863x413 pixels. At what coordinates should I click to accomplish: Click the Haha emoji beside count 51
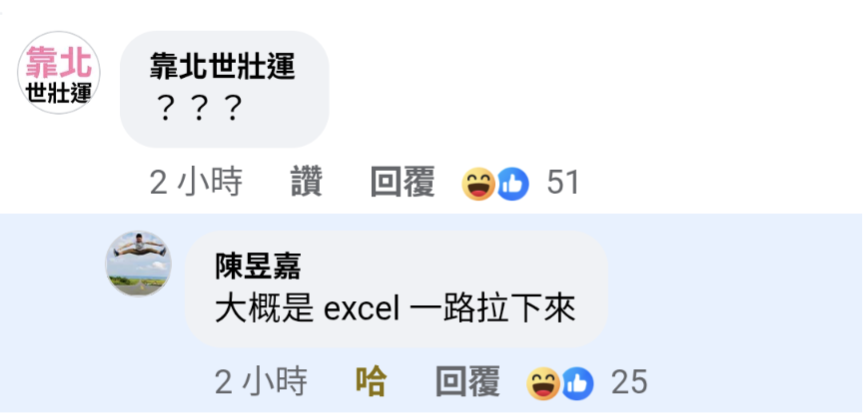click(x=478, y=184)
